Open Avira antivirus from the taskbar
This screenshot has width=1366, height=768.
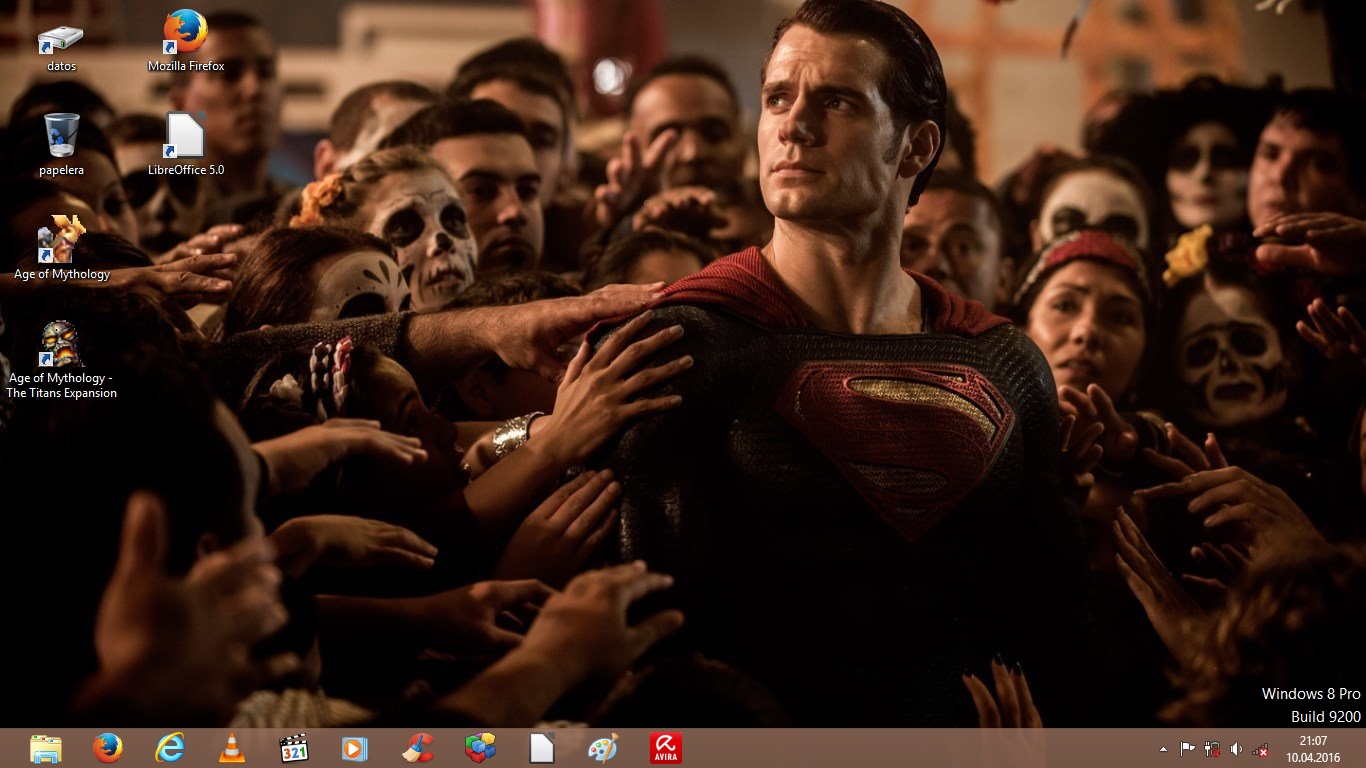click(x=665, y=748)
